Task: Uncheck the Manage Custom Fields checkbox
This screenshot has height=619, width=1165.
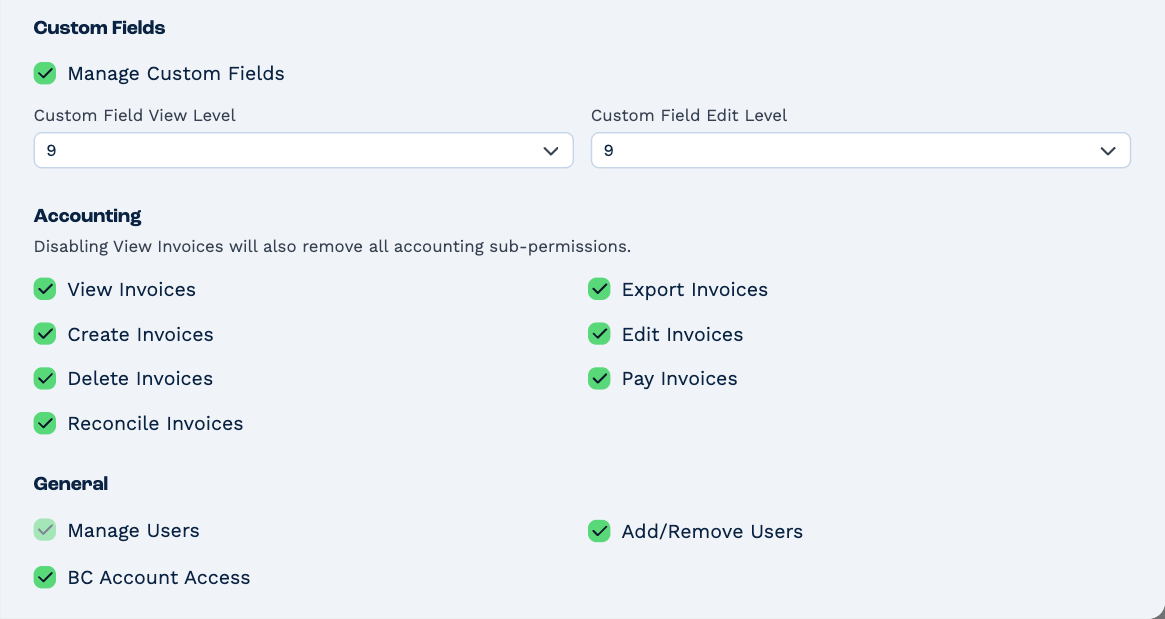Action: (45, 74)
